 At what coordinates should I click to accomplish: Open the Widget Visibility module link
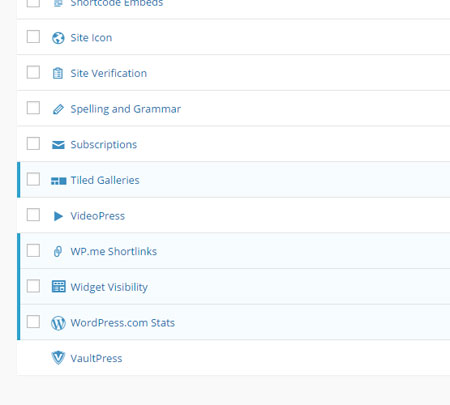point(109,288)
